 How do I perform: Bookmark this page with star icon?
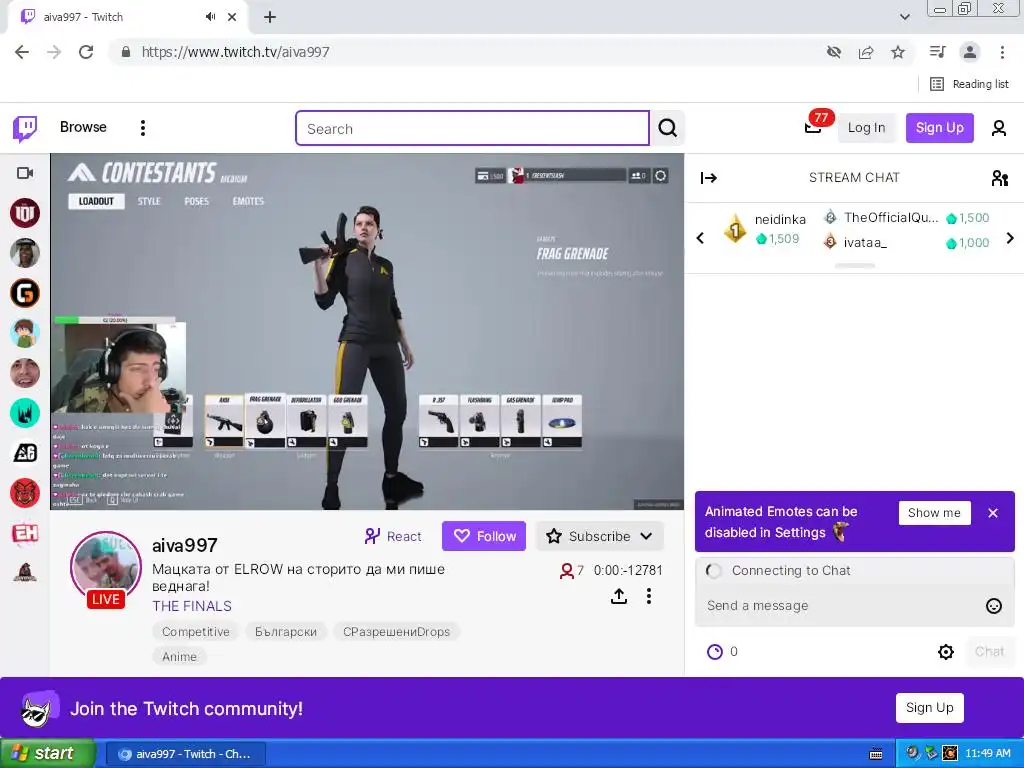click(898, 52)
